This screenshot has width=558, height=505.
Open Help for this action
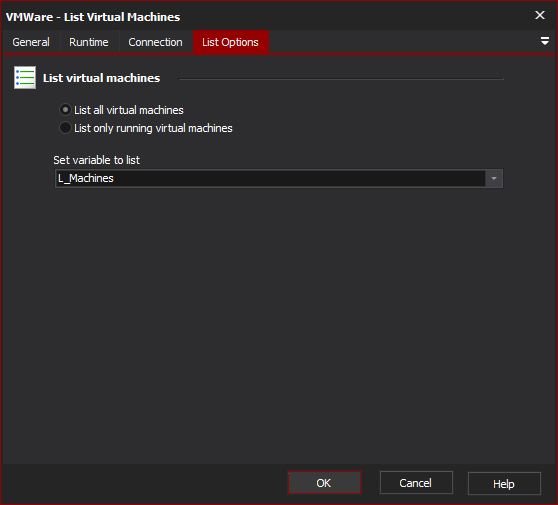[504, 484]
